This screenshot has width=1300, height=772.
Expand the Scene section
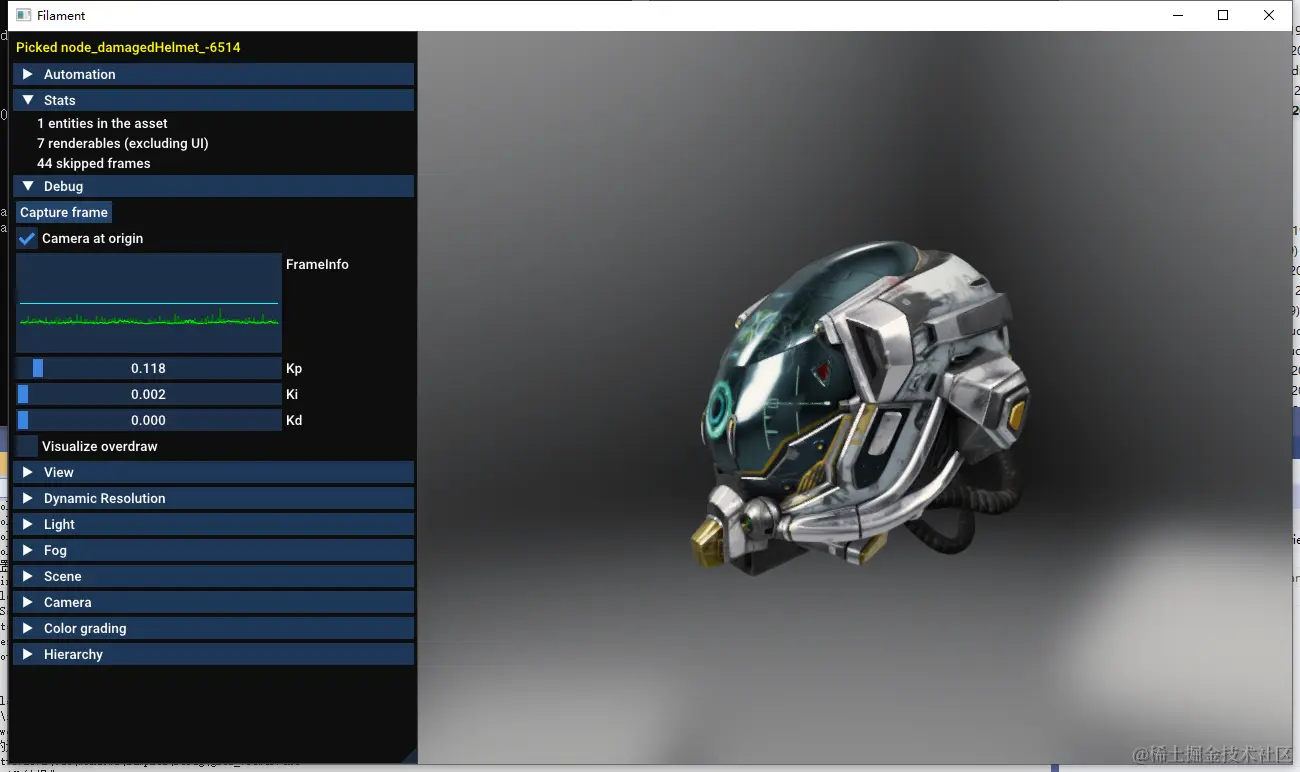coord(213,576)
